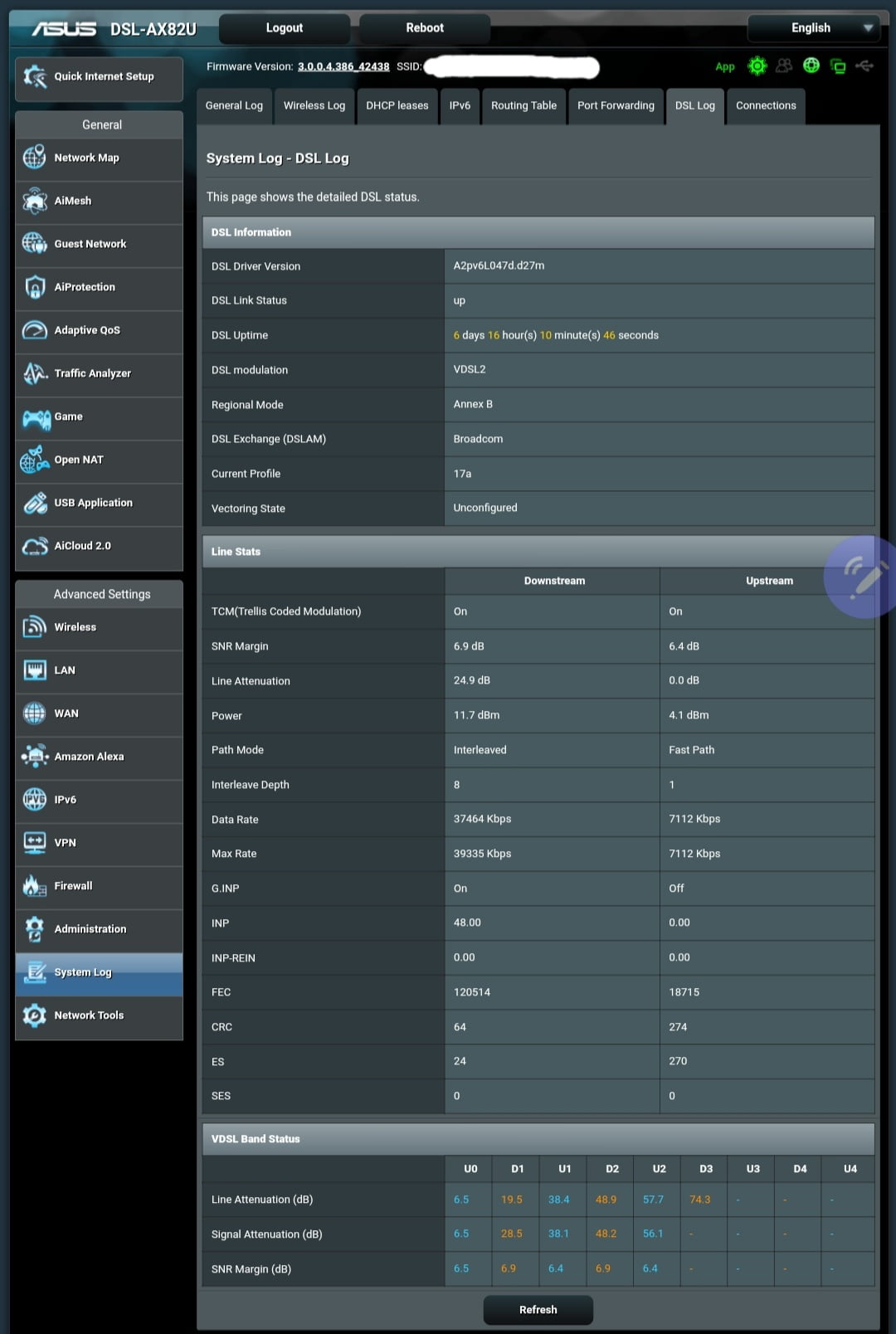Select the Routing Table tab
Image resolution: width=896 pixels, height=1334 pixels.
[523, 106]
